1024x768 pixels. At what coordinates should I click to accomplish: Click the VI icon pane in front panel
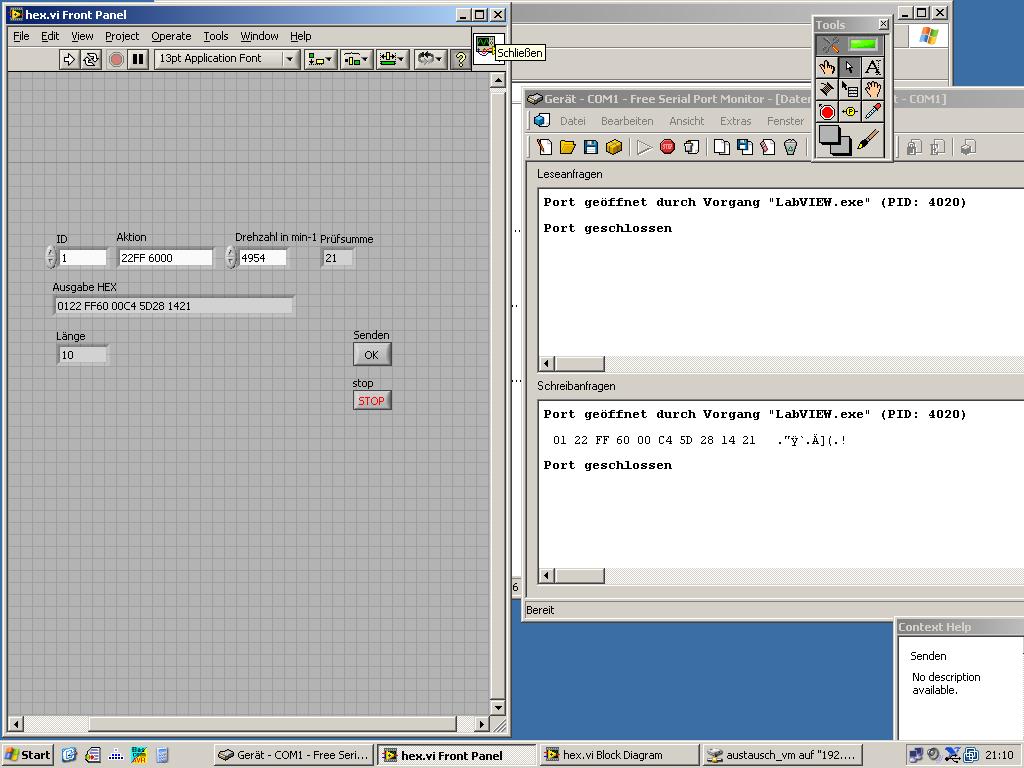coord(484,48)
